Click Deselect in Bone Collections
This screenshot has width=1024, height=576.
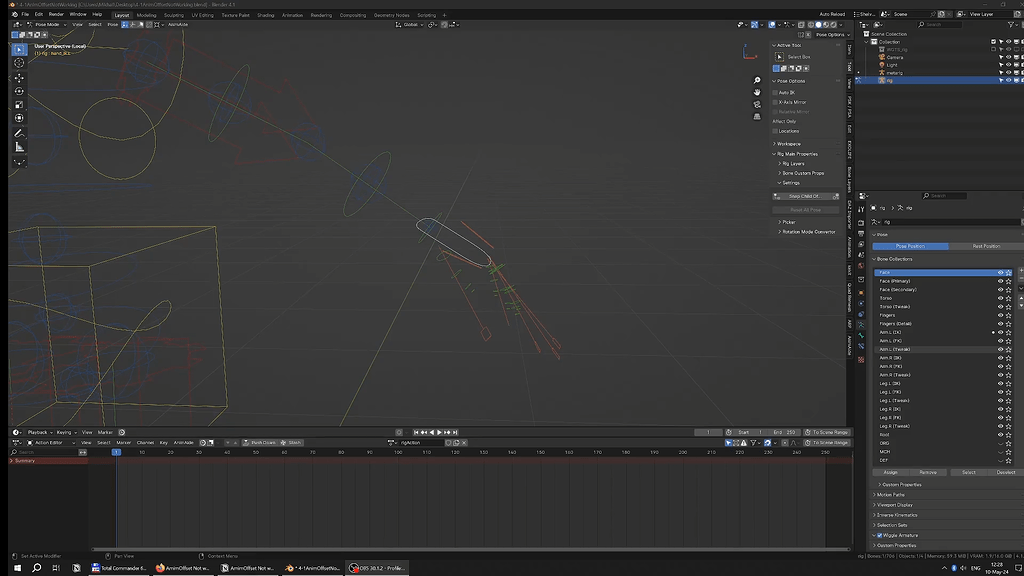[x=1006, y=472]
